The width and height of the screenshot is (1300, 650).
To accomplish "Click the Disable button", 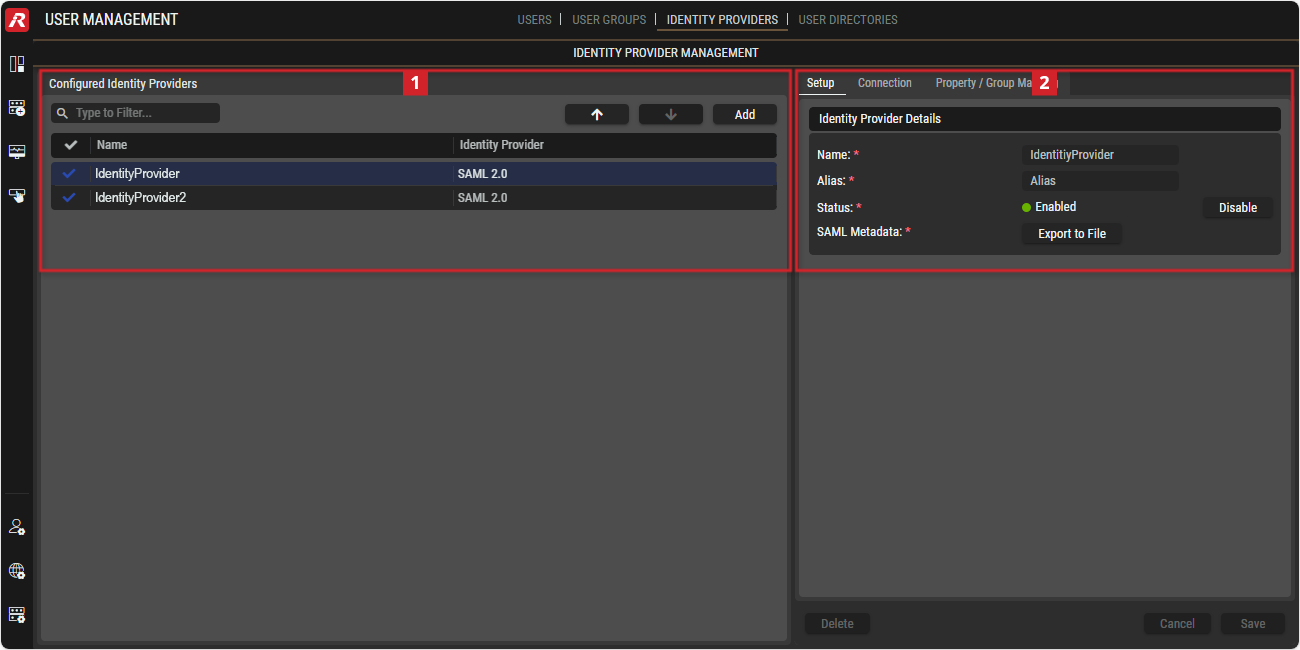I will (1238, 208).
